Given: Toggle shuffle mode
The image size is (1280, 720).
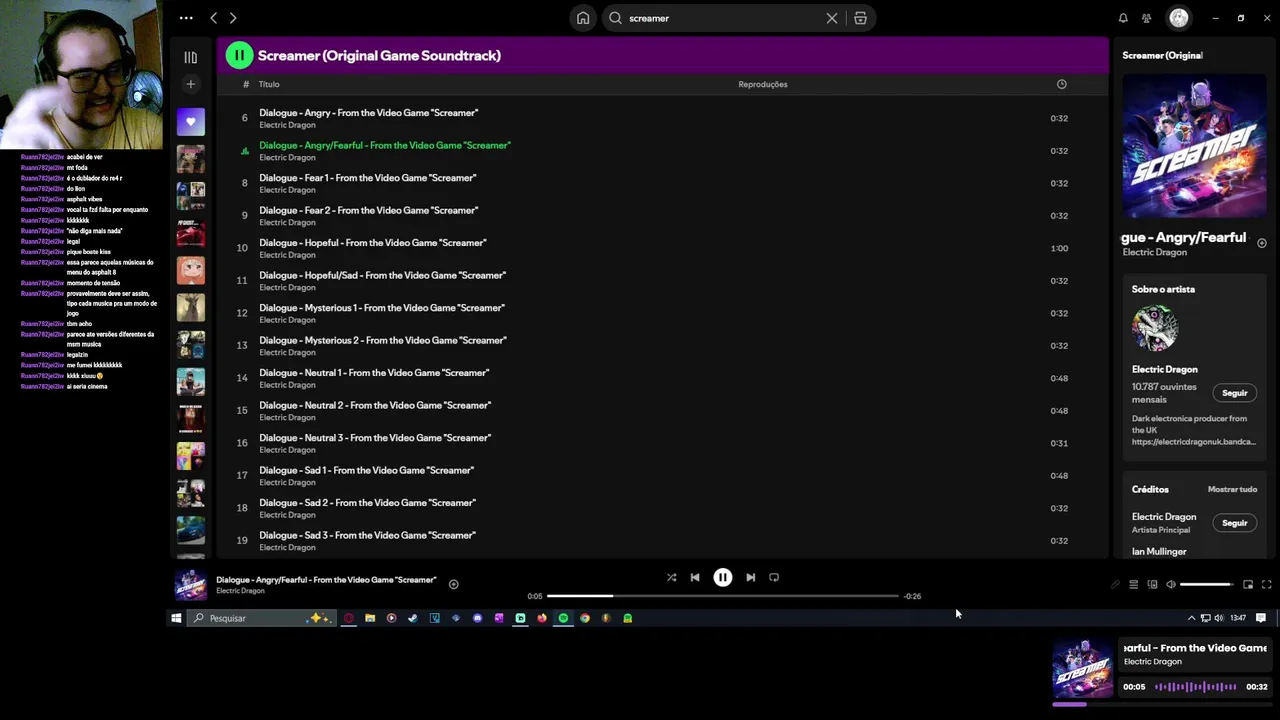Looking at the screenshot, I should point(671,577).
